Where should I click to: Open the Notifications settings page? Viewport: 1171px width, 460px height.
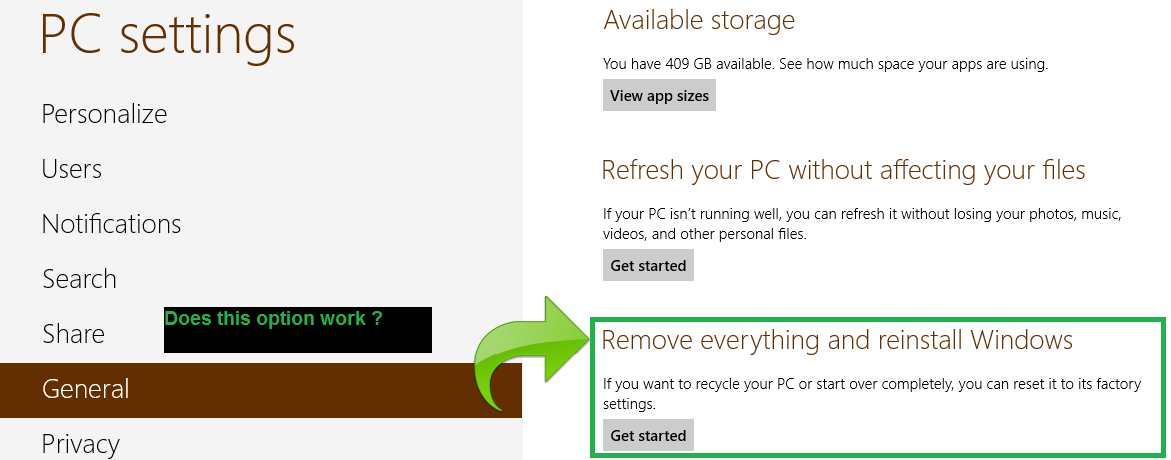point(111,224)
